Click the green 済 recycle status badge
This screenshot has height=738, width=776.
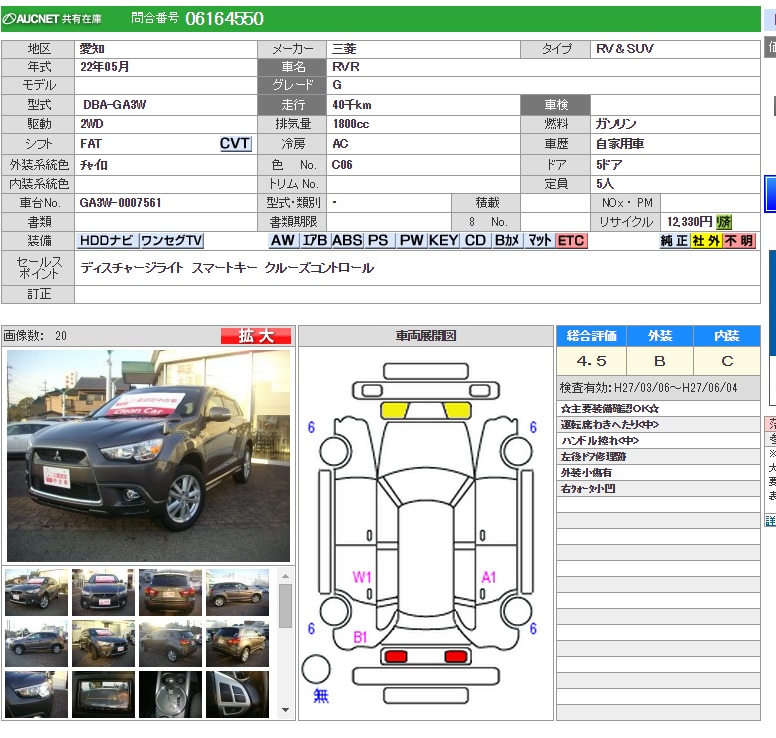(x=724, y=222)
